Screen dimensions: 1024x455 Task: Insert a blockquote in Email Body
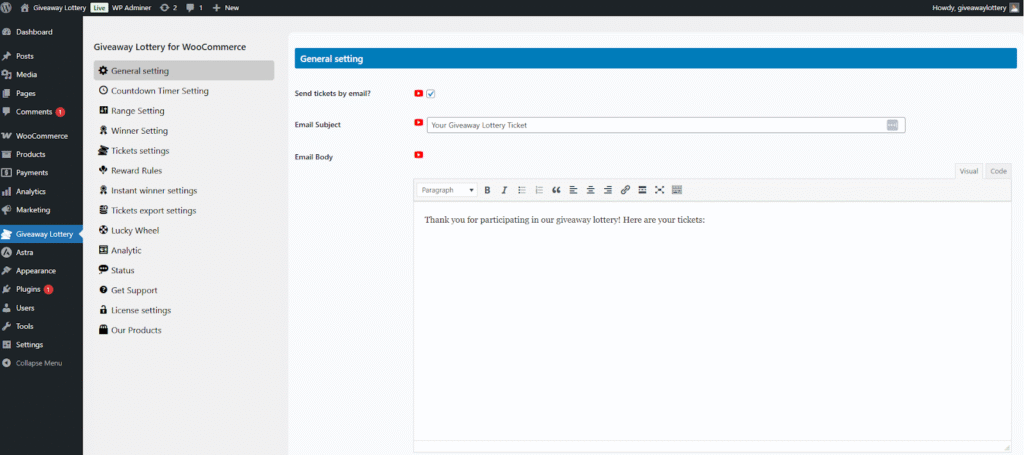pos(556,190)
